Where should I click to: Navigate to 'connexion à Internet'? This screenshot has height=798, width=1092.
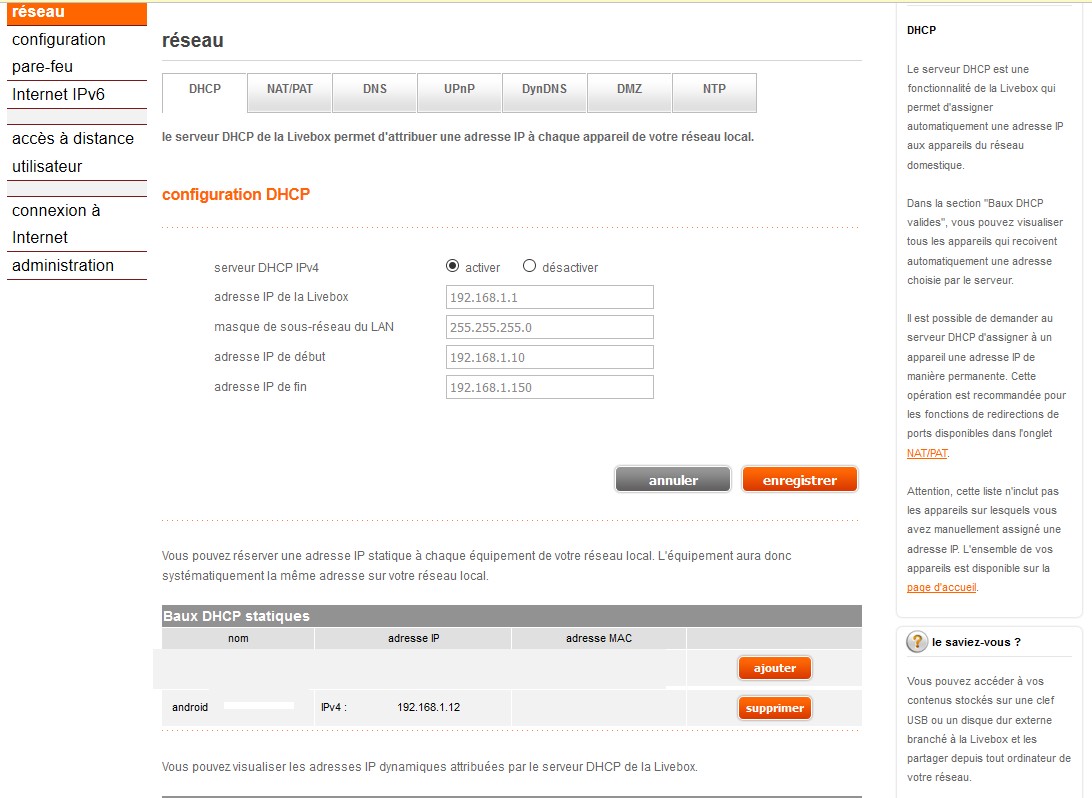tap(54, 223)
